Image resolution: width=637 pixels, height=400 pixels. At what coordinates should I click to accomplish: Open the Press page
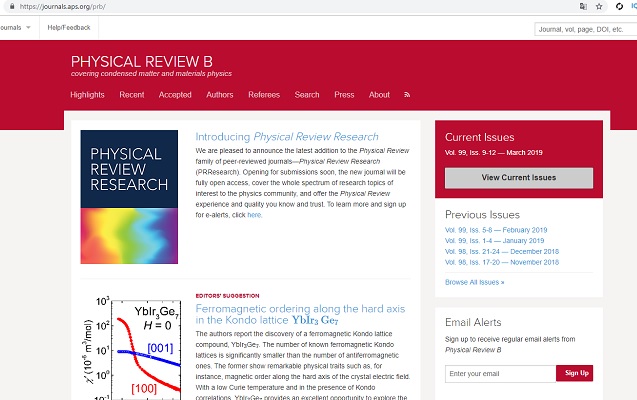(344, 95)
